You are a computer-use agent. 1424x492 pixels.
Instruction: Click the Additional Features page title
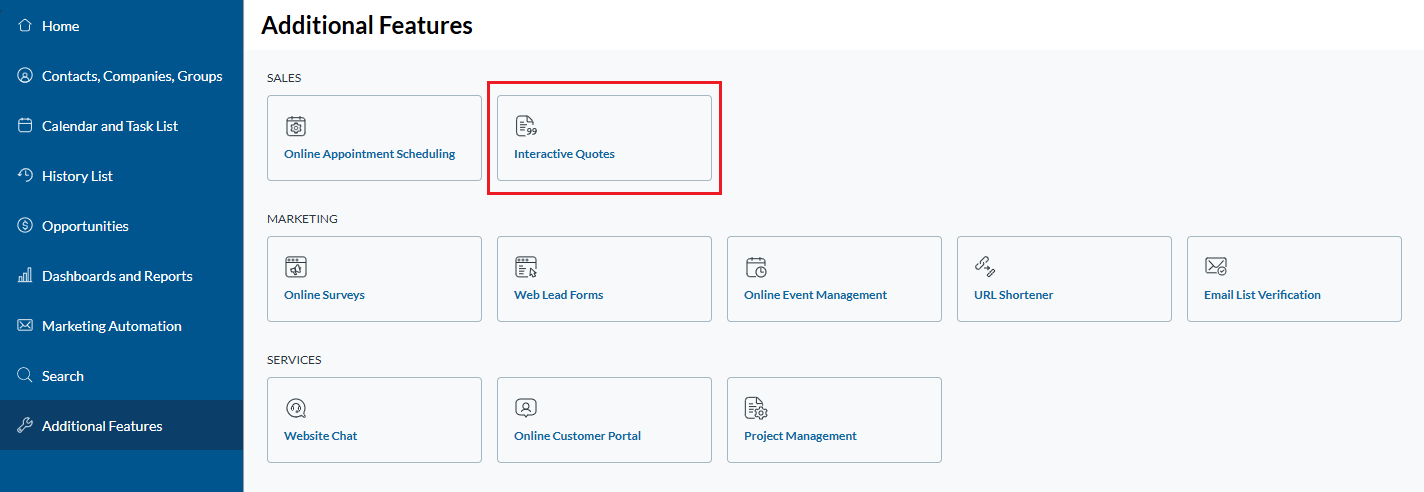(367, 25)
